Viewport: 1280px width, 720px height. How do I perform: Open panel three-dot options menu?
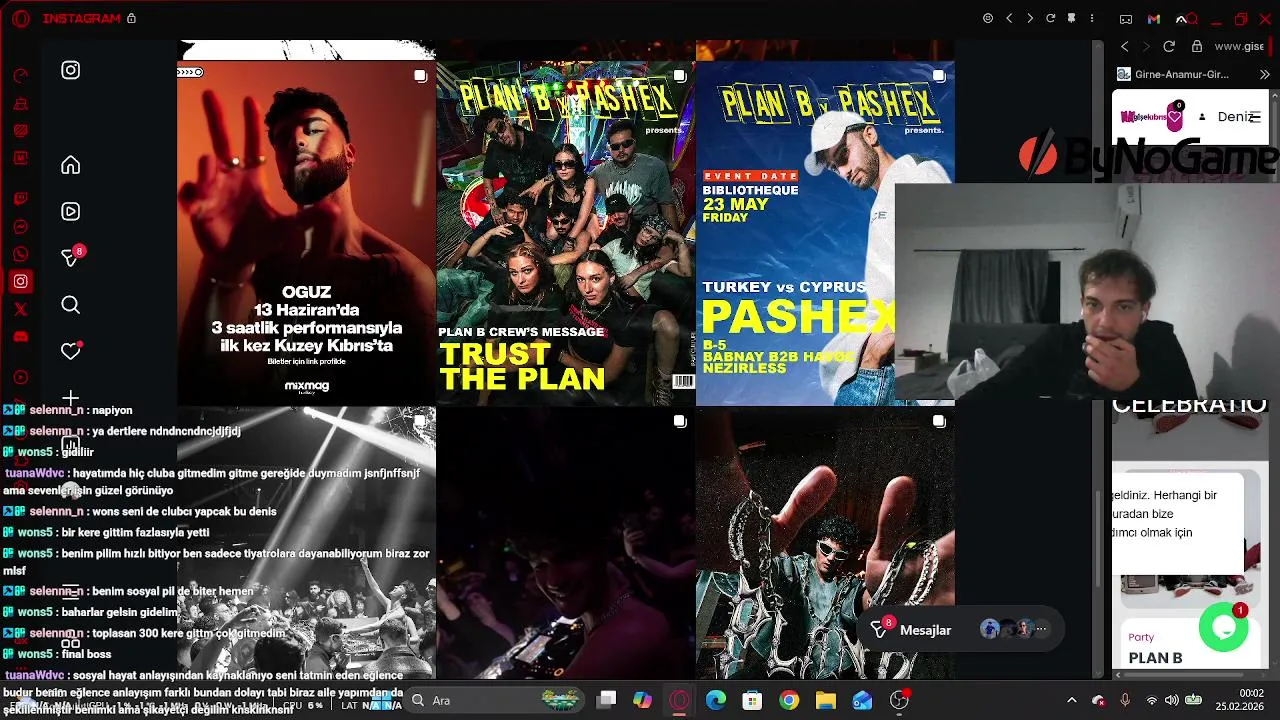(1092, 18)
